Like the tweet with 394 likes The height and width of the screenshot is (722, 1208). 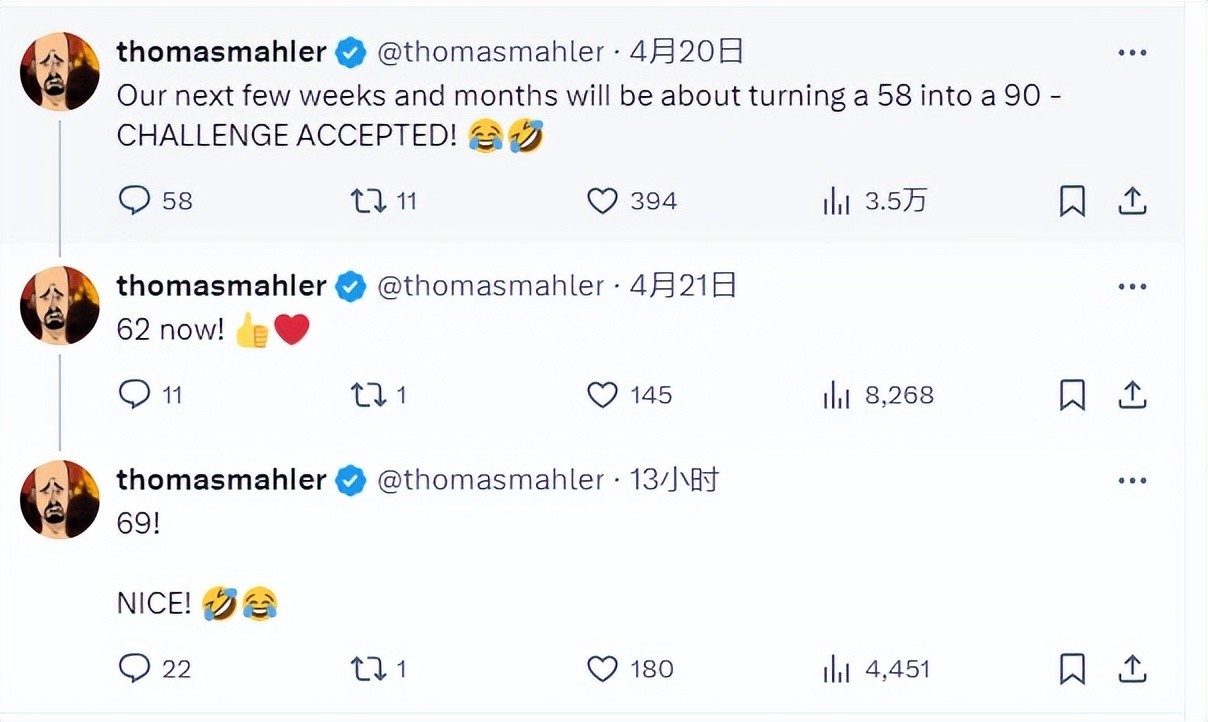(602, 202)
